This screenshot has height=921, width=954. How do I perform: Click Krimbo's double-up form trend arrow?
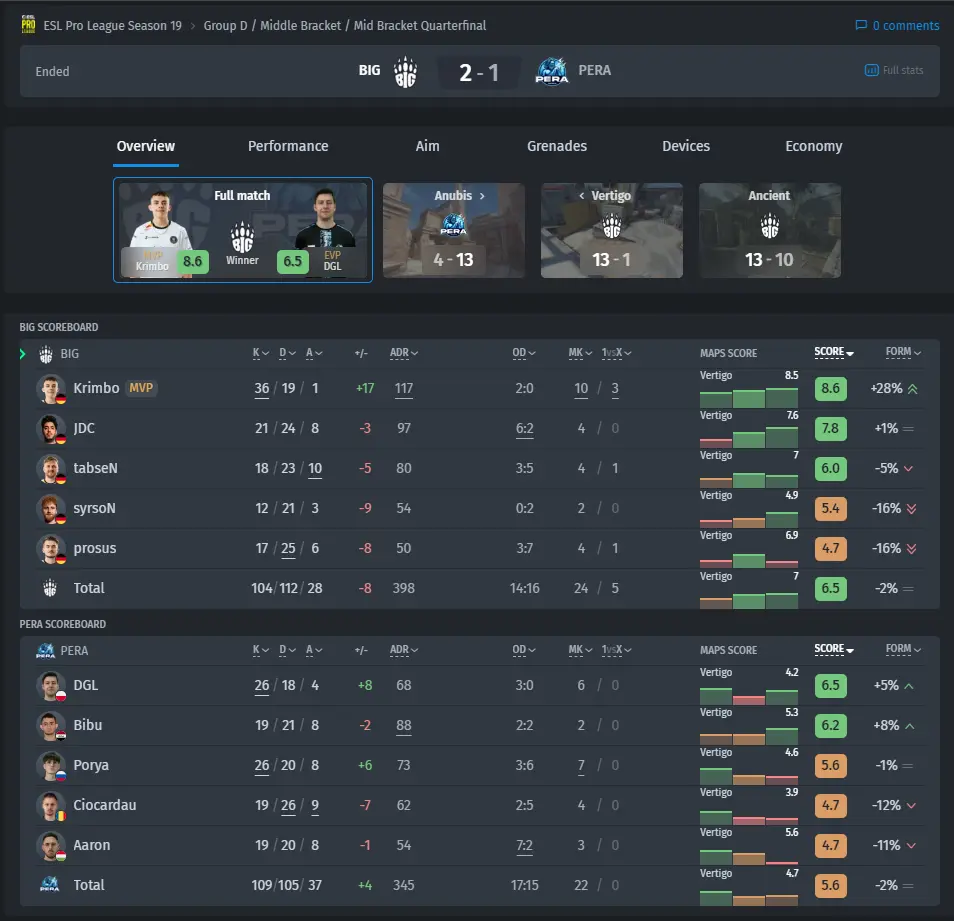point(913,389)
